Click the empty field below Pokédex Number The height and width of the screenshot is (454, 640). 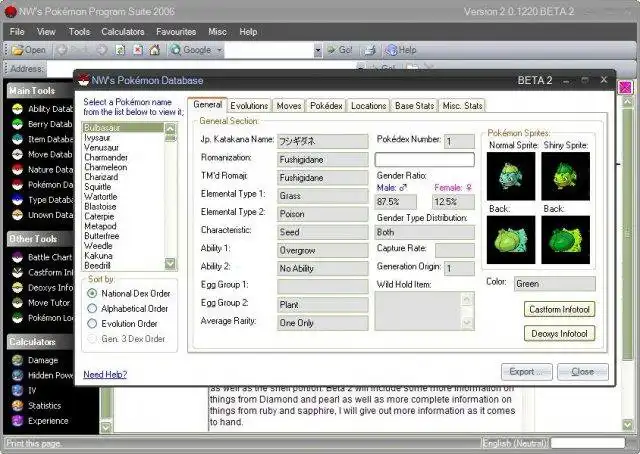[x=424, y=160]
